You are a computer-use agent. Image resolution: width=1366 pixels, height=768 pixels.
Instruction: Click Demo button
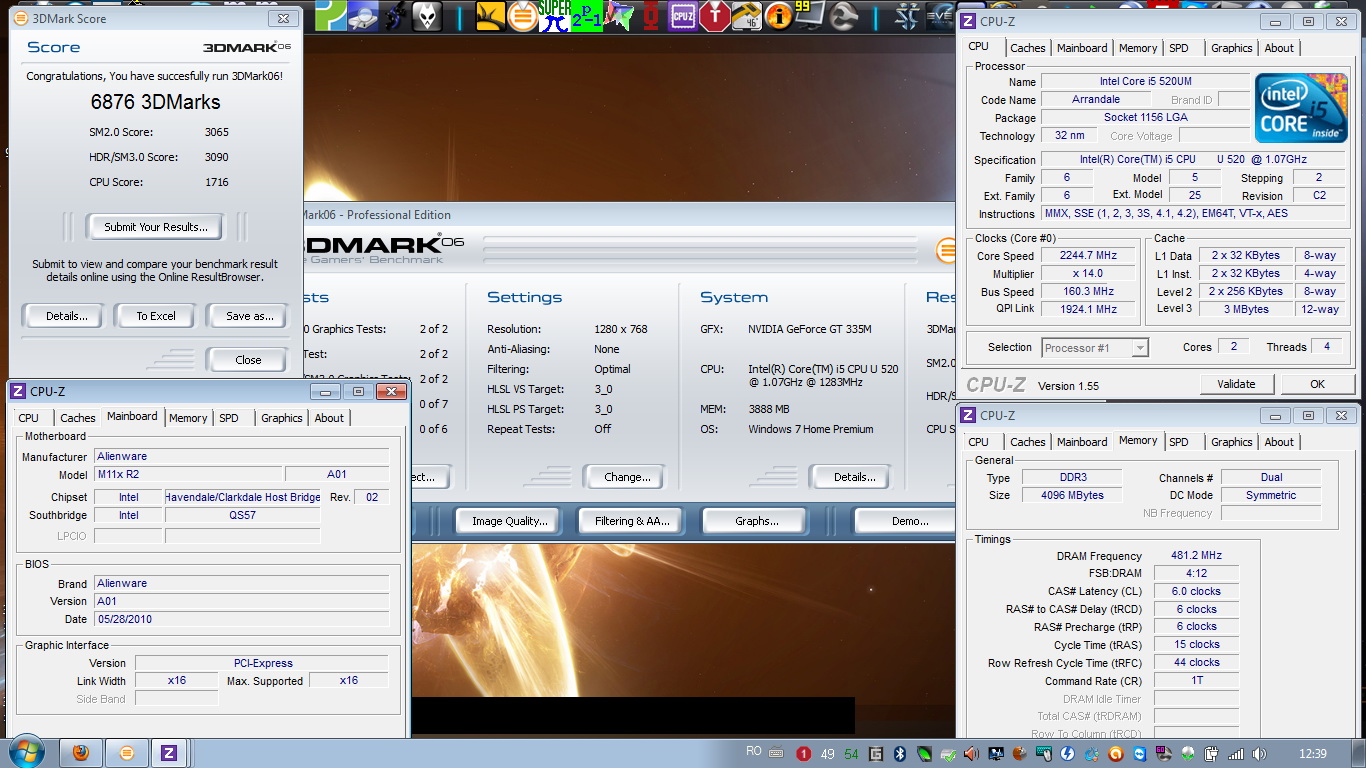(905, 521)
